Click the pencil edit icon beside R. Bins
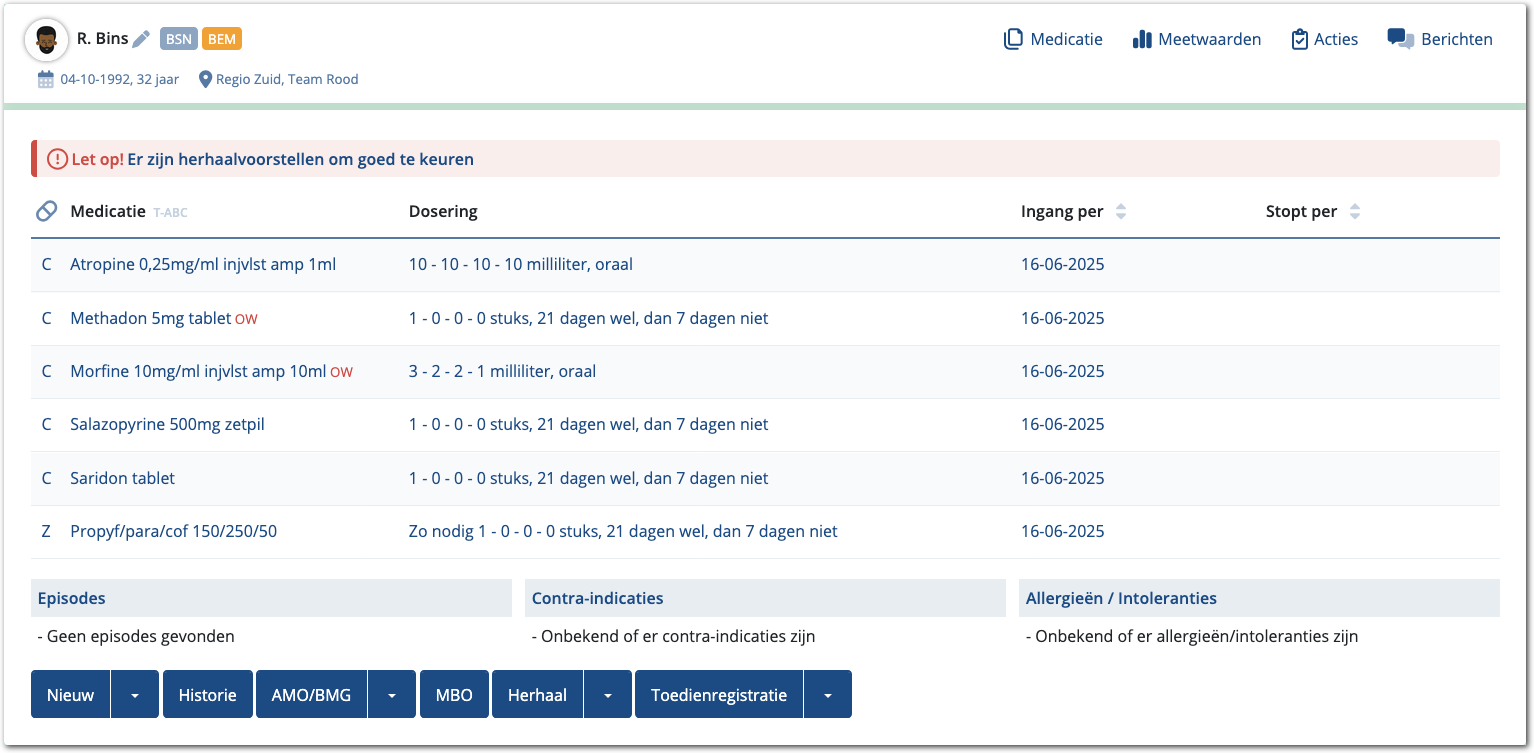 141,39
